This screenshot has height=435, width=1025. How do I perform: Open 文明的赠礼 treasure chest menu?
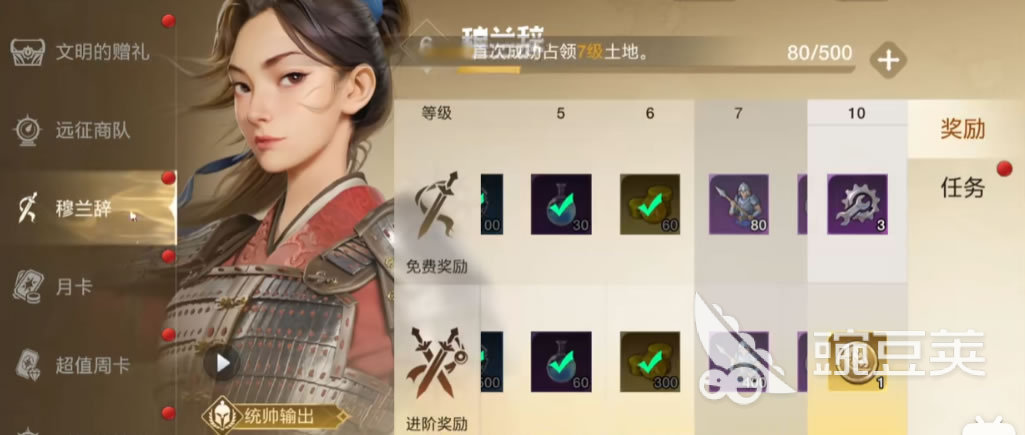click(x=82, y=52)
